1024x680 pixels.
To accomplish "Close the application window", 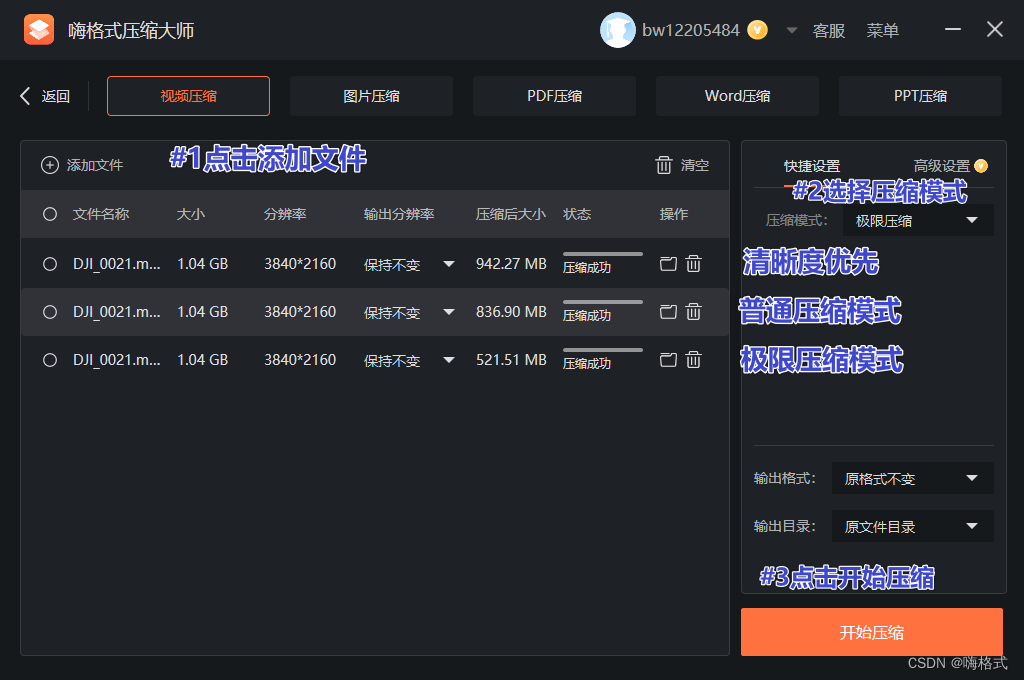I will [995, 29].
